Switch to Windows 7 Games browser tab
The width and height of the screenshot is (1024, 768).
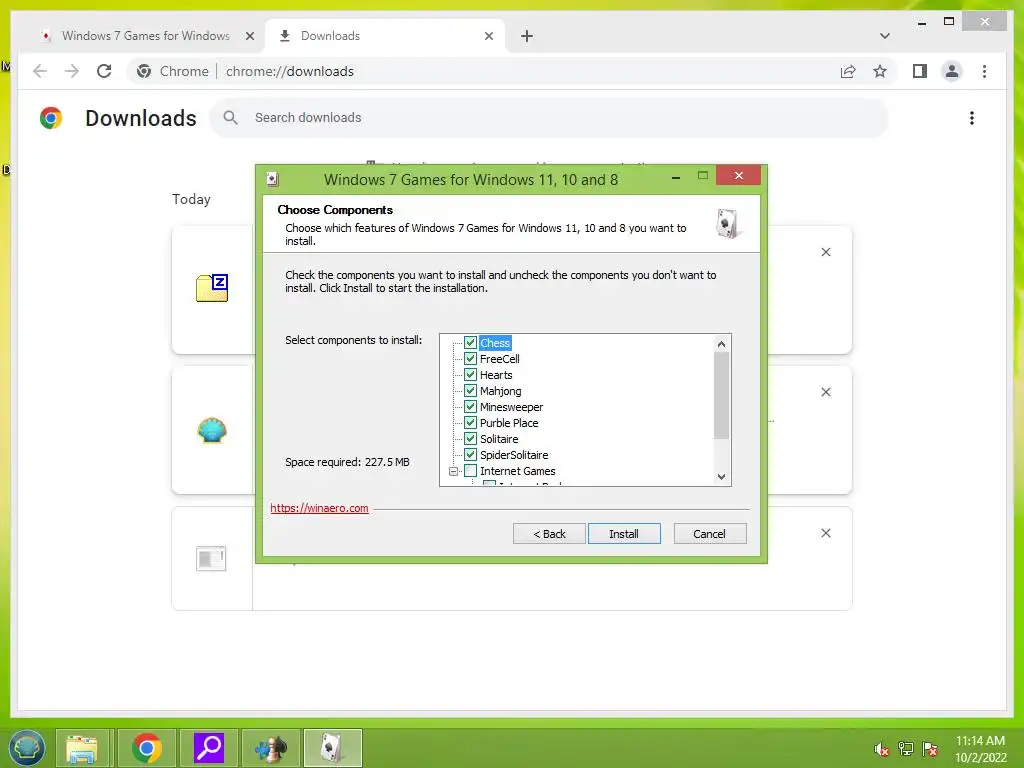(x=145, y=36)
